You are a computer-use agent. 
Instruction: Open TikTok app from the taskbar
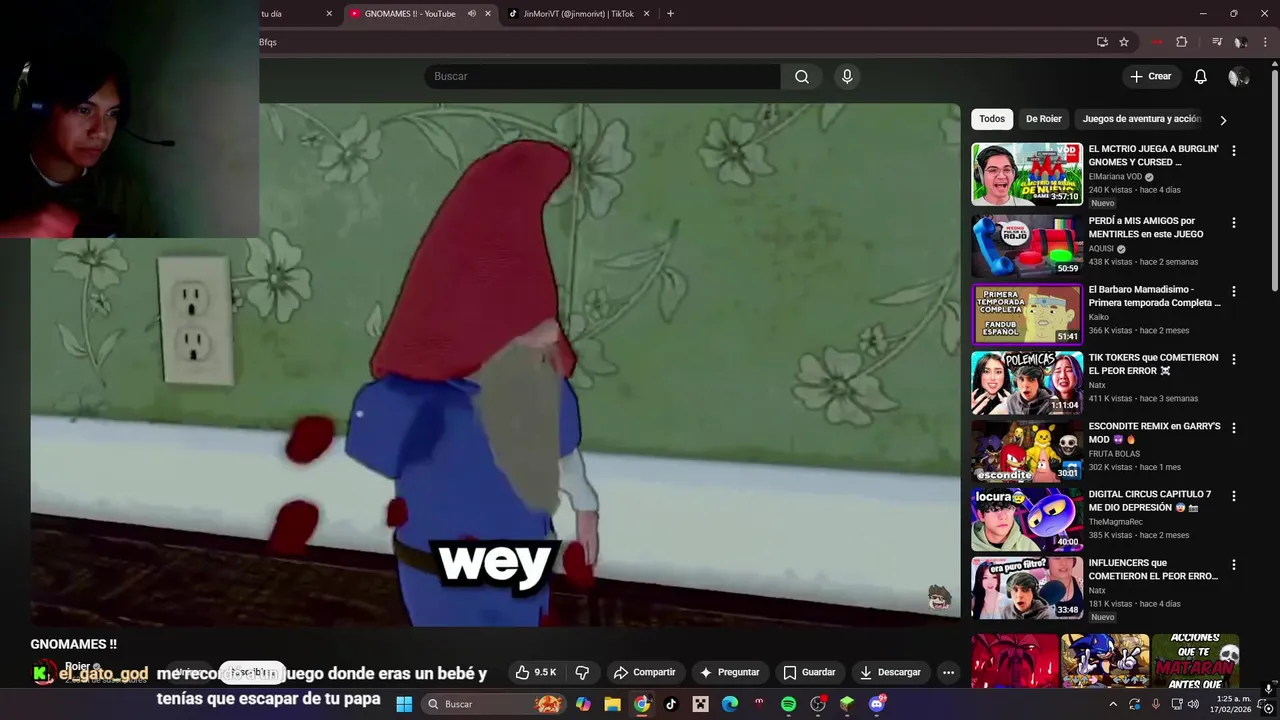click(x=671, y=704)
